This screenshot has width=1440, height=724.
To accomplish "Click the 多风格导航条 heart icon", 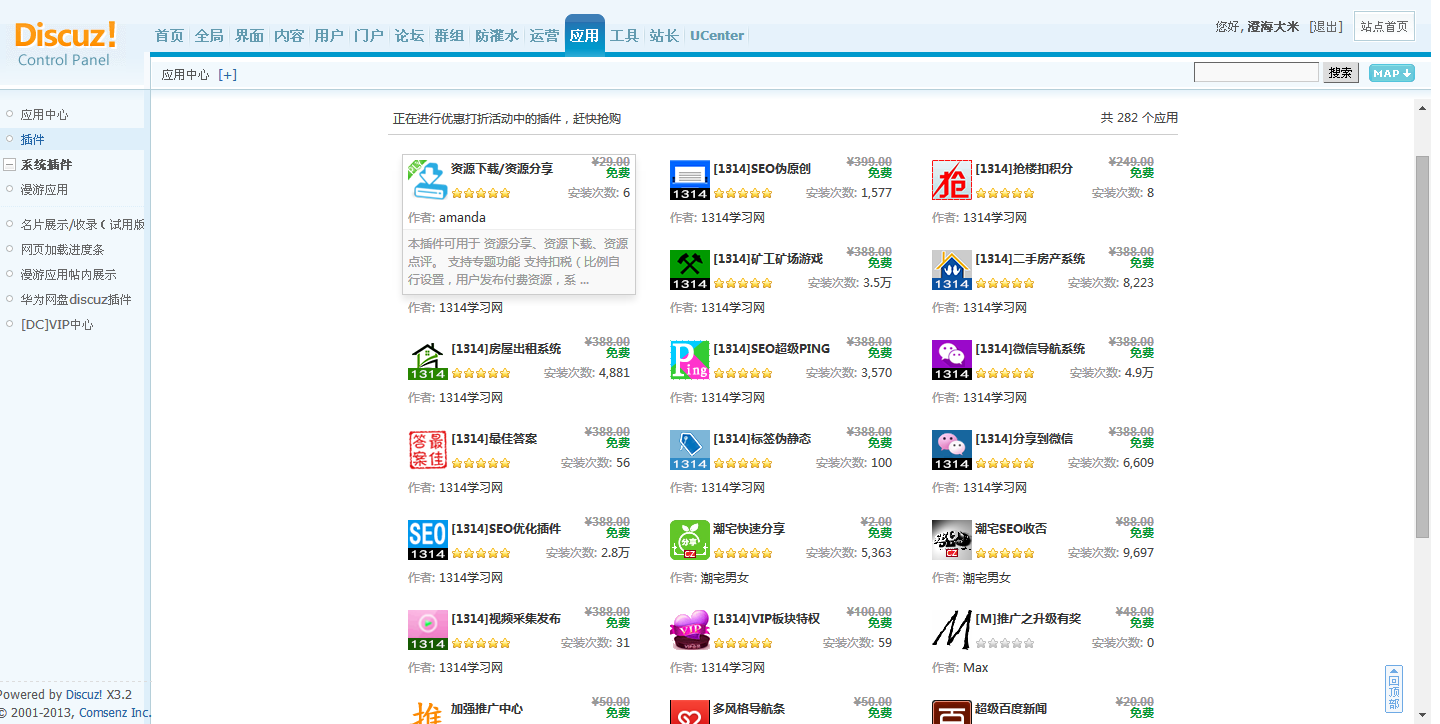I will 689,712.
